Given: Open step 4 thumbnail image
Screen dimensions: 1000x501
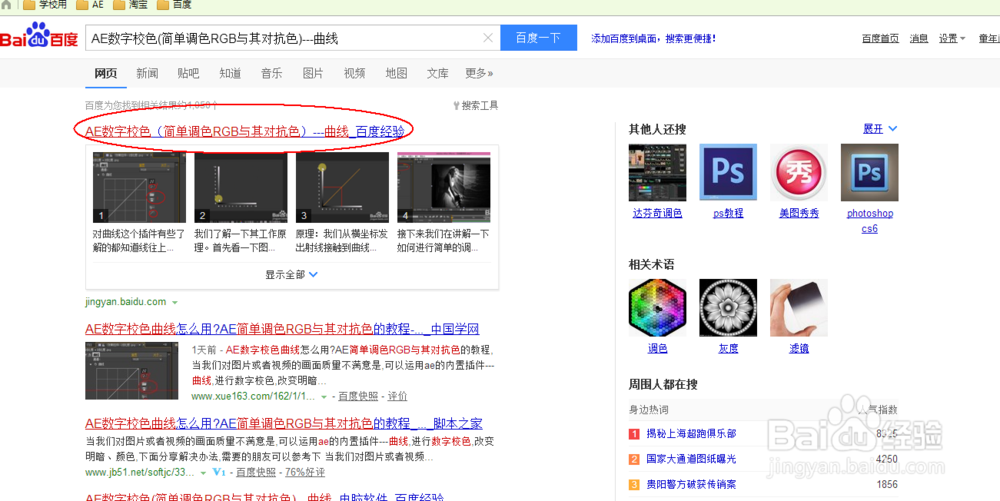Looking at the screenshot, I should 443,187.
